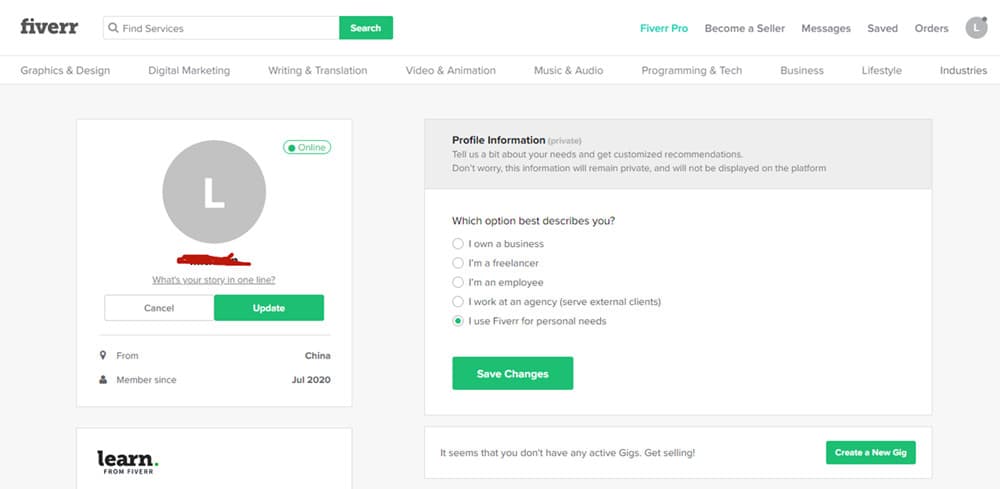Select 'I'm a freelancer' option
Screen dimensions: 1000x489
[x=458, y=263]
